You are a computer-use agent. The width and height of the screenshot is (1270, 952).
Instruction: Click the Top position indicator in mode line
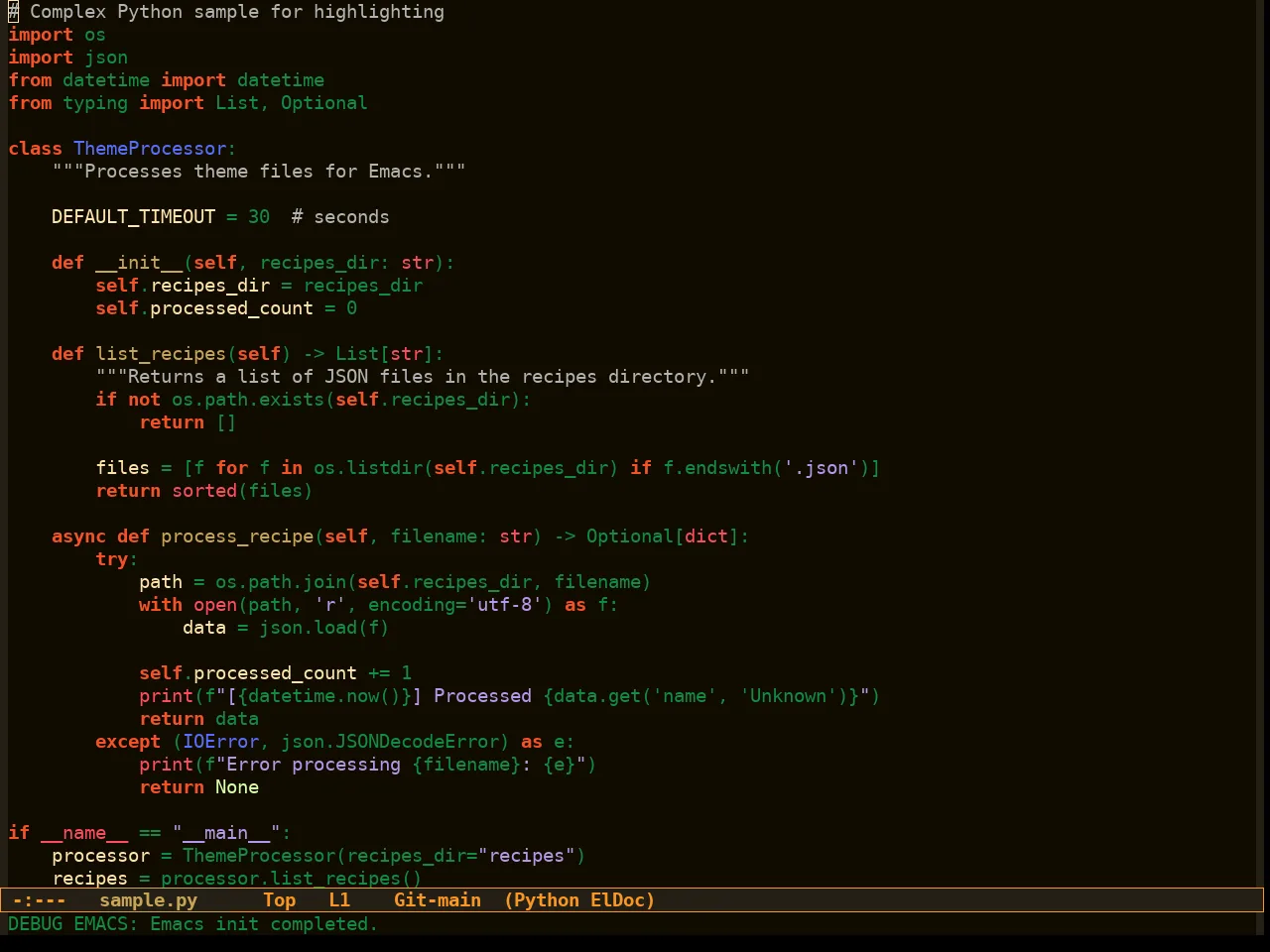pos(280,900)
